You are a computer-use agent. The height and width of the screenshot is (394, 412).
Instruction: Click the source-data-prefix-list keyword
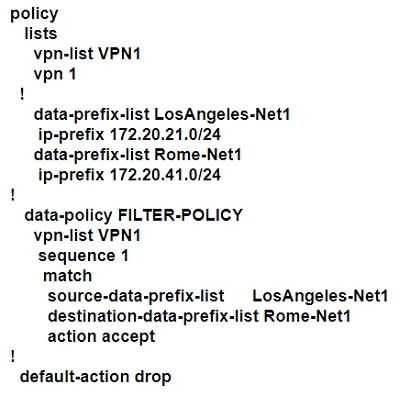(x=136, y=296)
